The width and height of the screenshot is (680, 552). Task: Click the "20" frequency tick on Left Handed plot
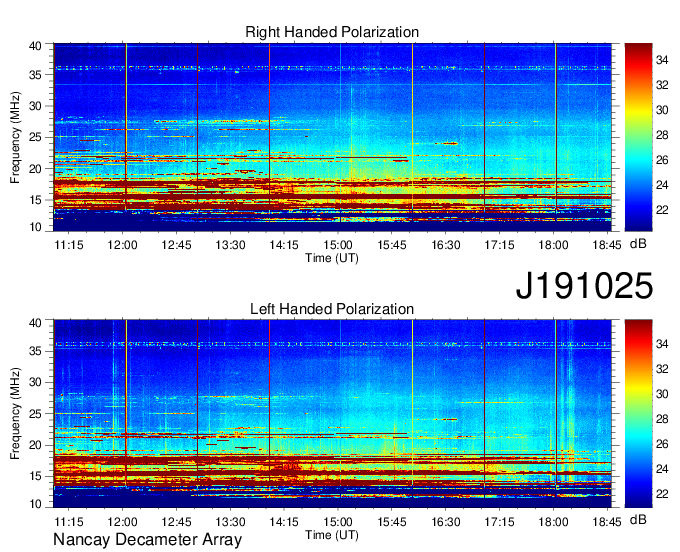tap(35, 445)
